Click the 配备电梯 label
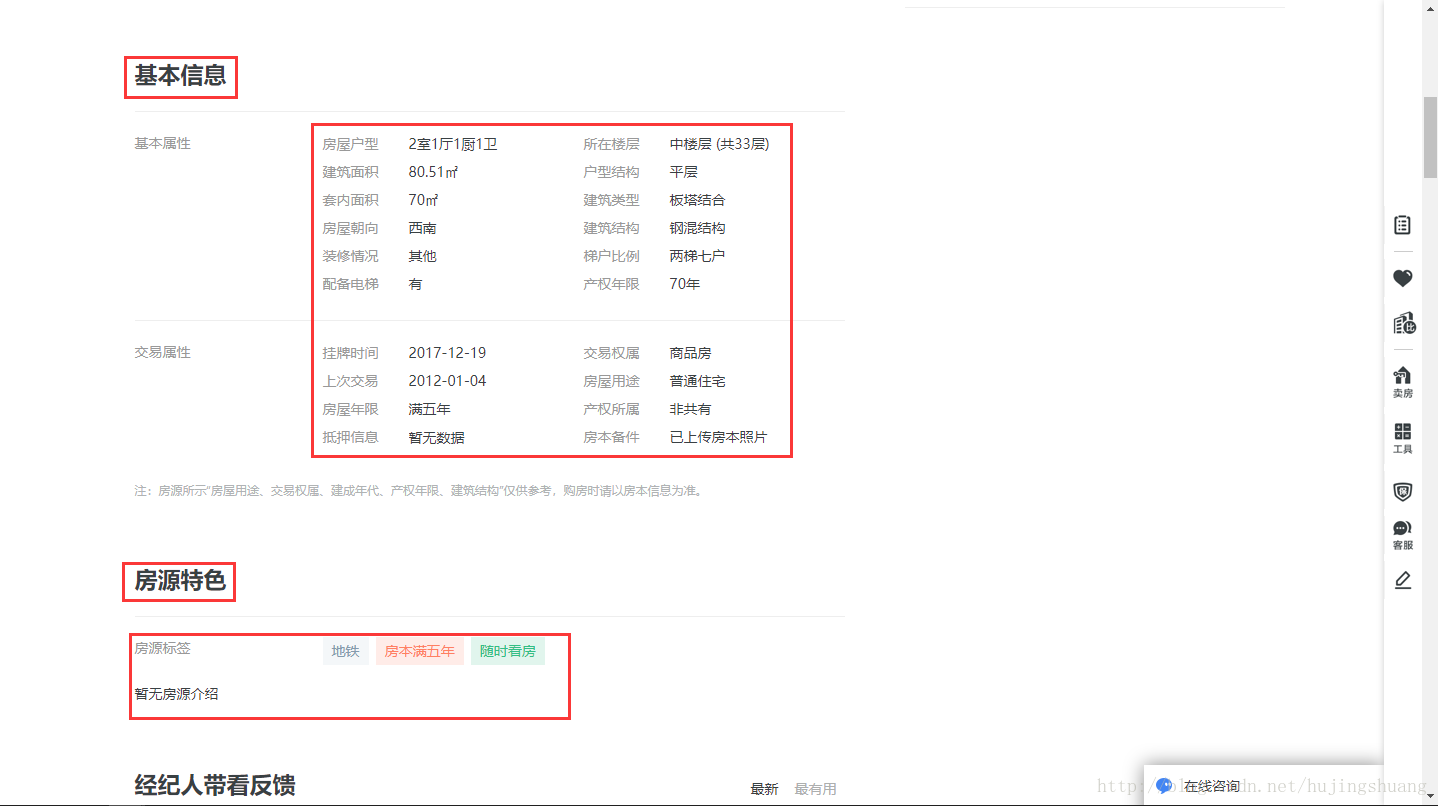This screenshot has height=806, width=1438. coord(350,284)
